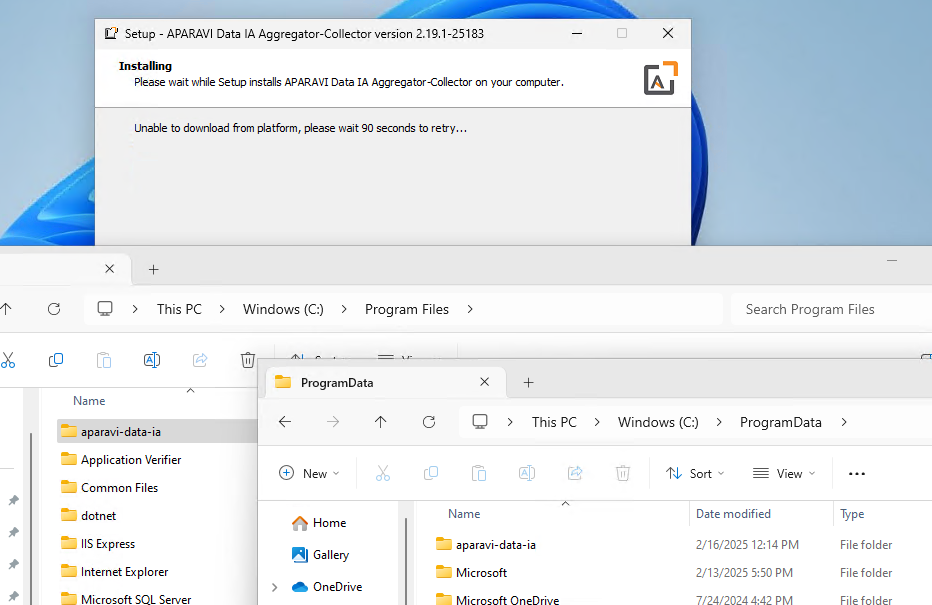Click Program Files breadcrumb segment
The height and width of the screenshot is (605, 932).
(407, 309)
